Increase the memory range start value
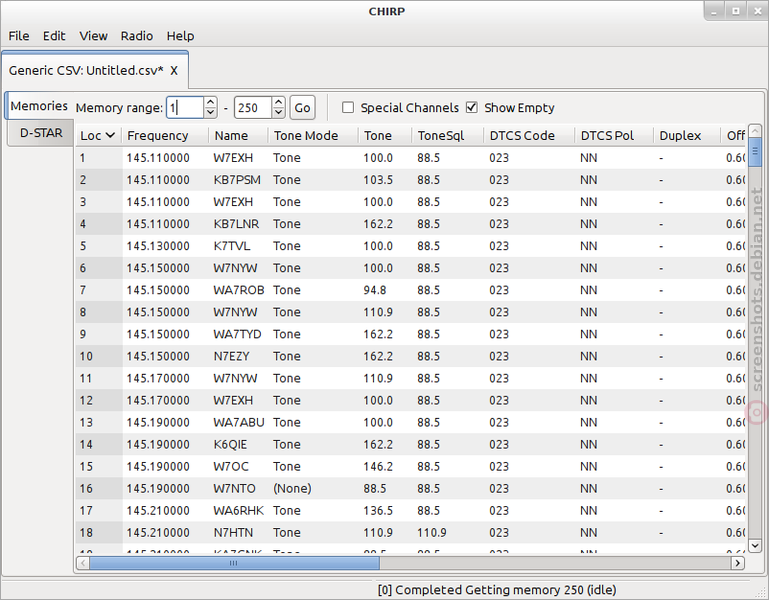Viewport: 769px width, 600px height. tap(210, 103)
